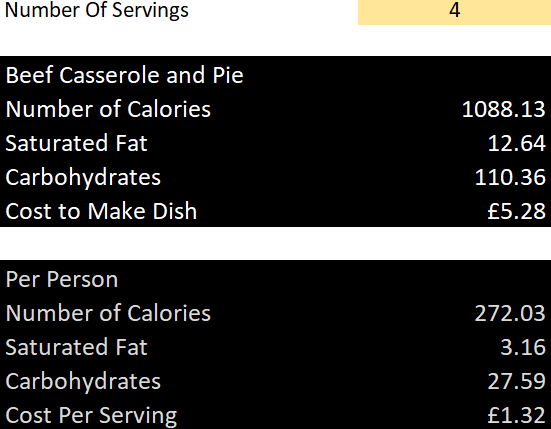
Task: Click the Number of Calories label under Per Person
Action: coord(108,313)
